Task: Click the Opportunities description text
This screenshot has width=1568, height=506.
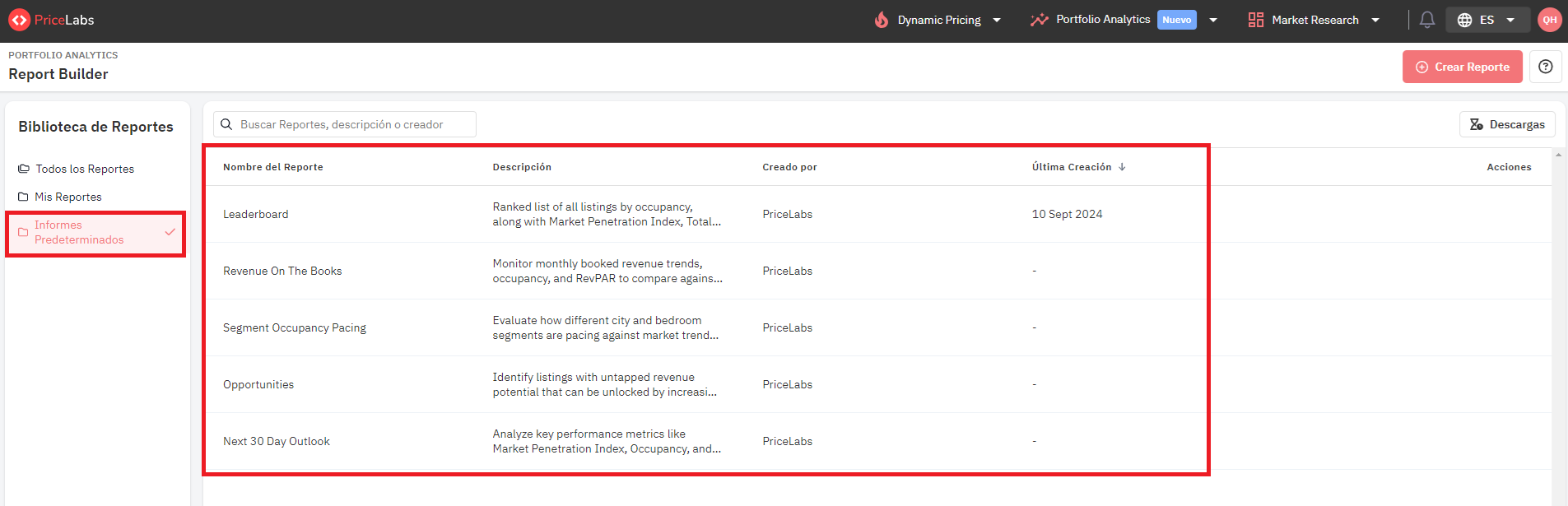Action: click(x=605, y=384)
